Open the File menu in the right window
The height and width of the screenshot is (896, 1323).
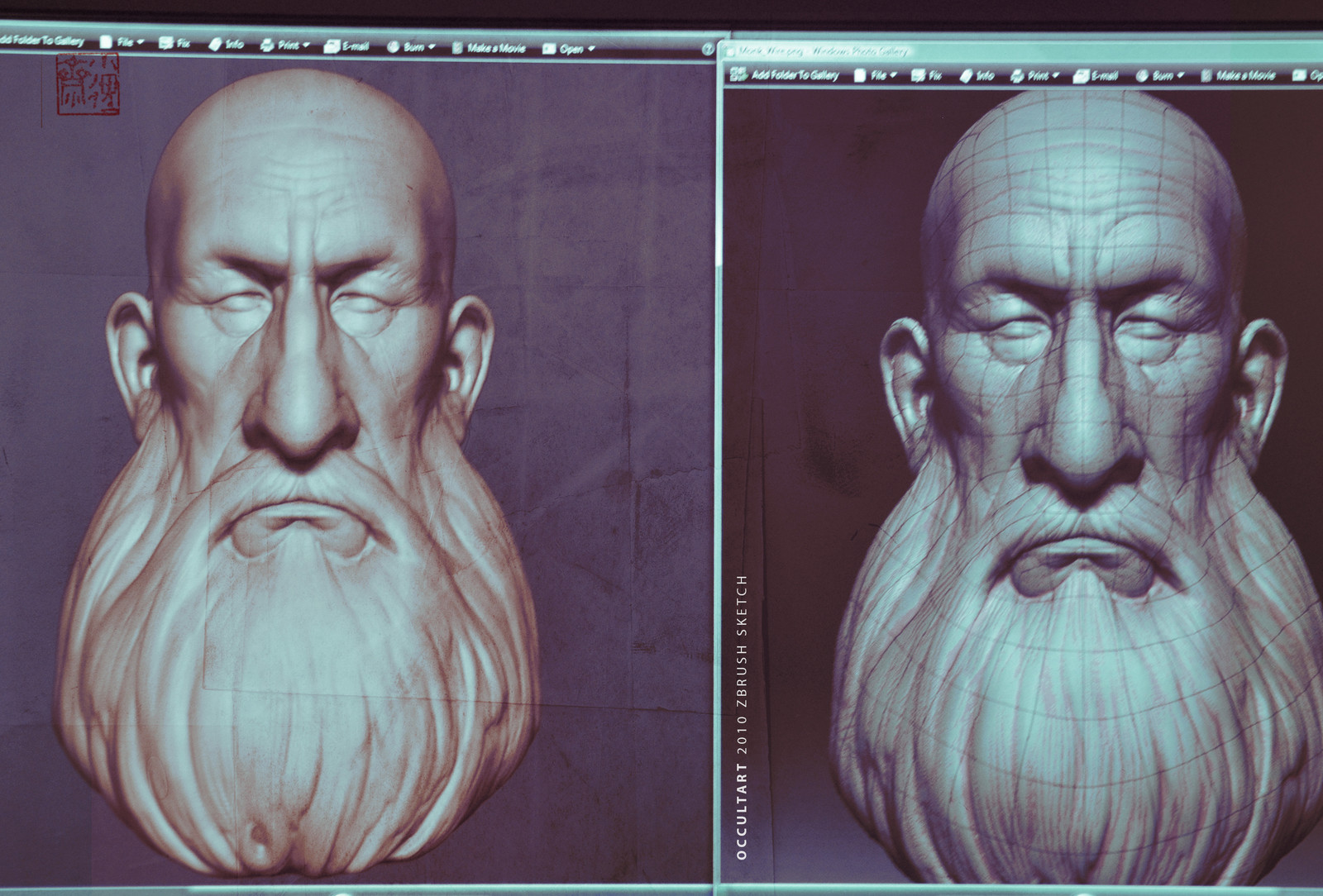point(878,74)
